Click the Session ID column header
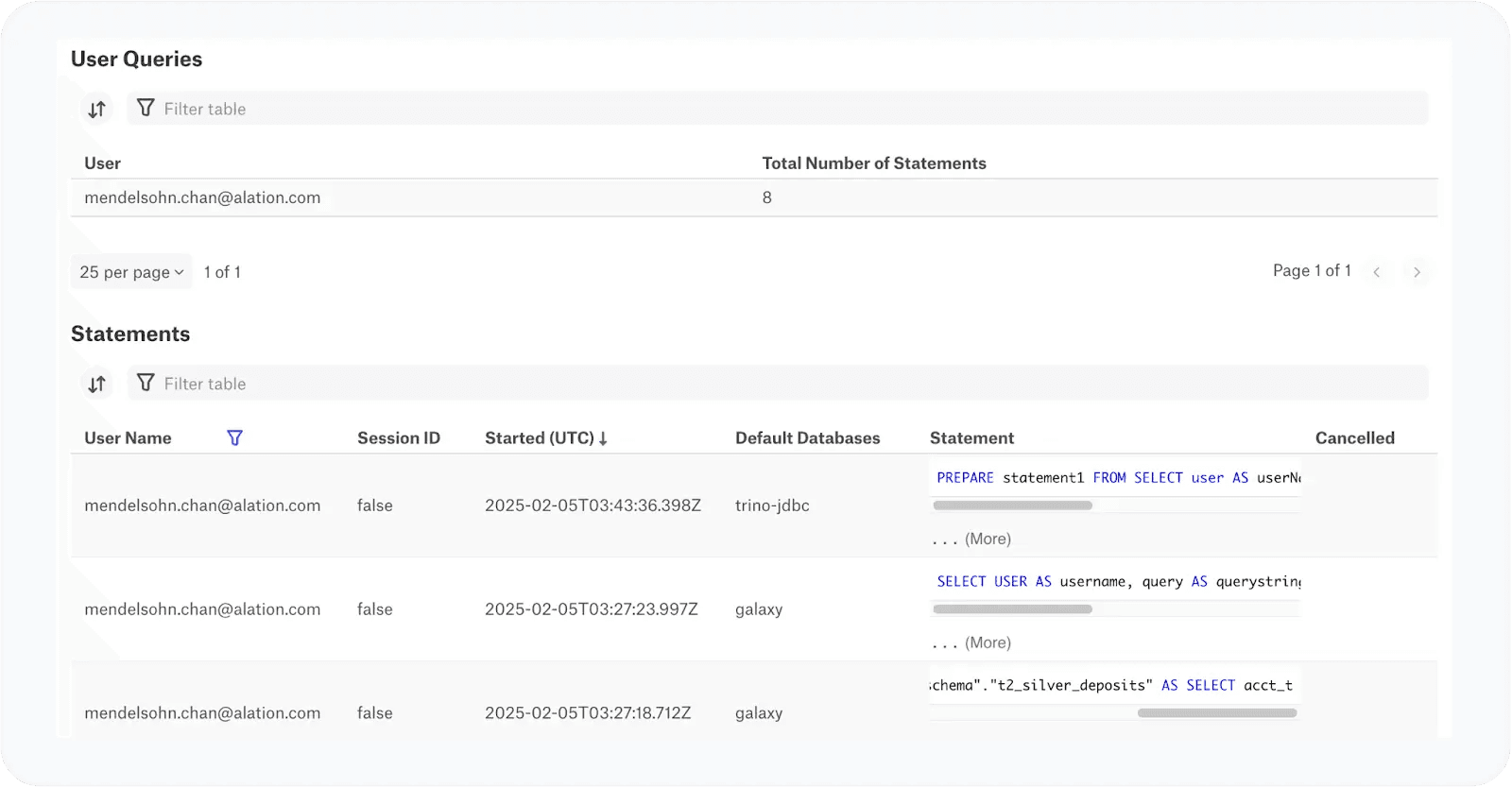Image resolution: width=1512 pixels, height=788 pixels. coord(399,438)
